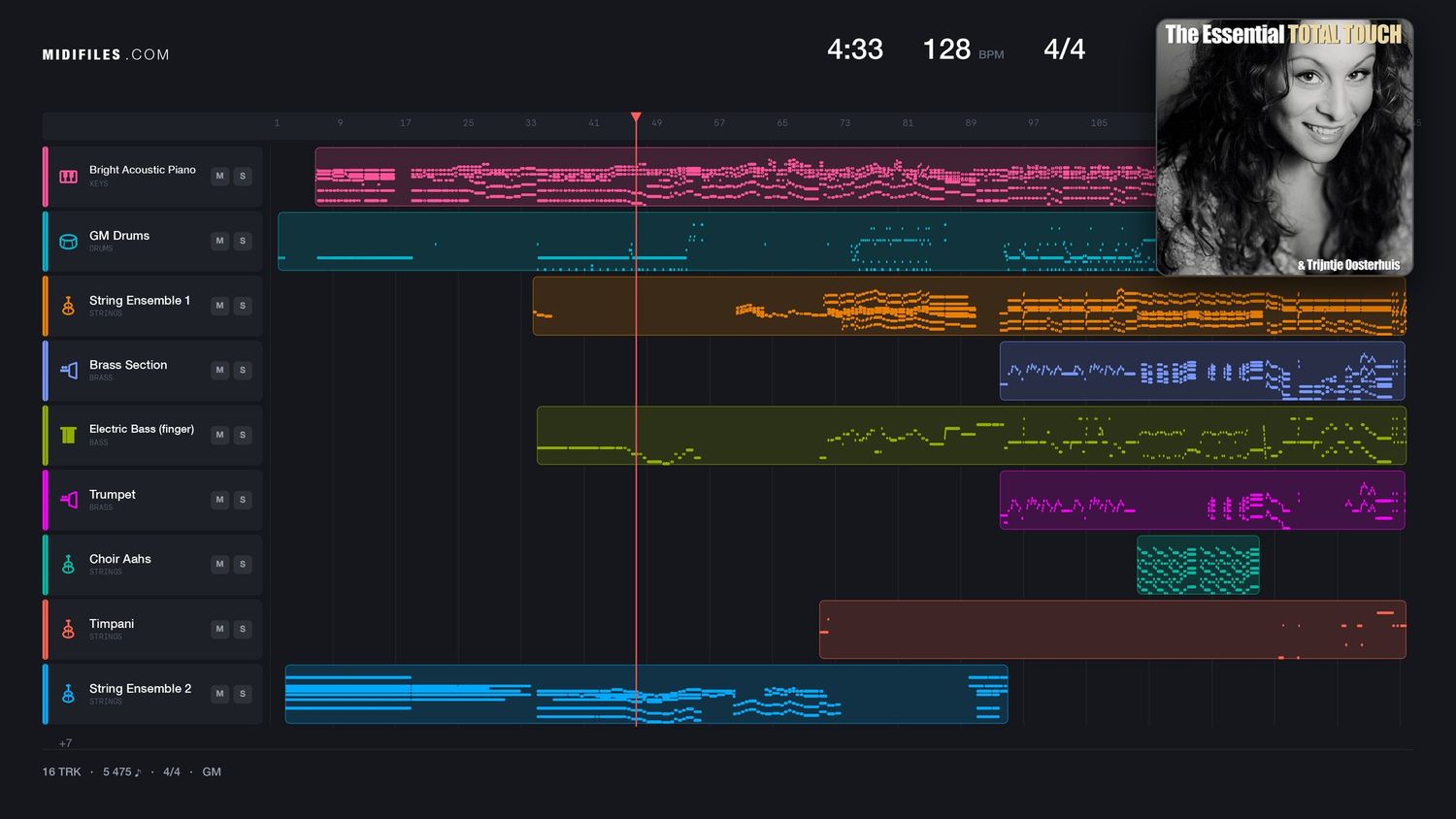Screen dimensions: 1456x819
Task: Click the 4/4 entry in status bar
Action: point(172,772)
